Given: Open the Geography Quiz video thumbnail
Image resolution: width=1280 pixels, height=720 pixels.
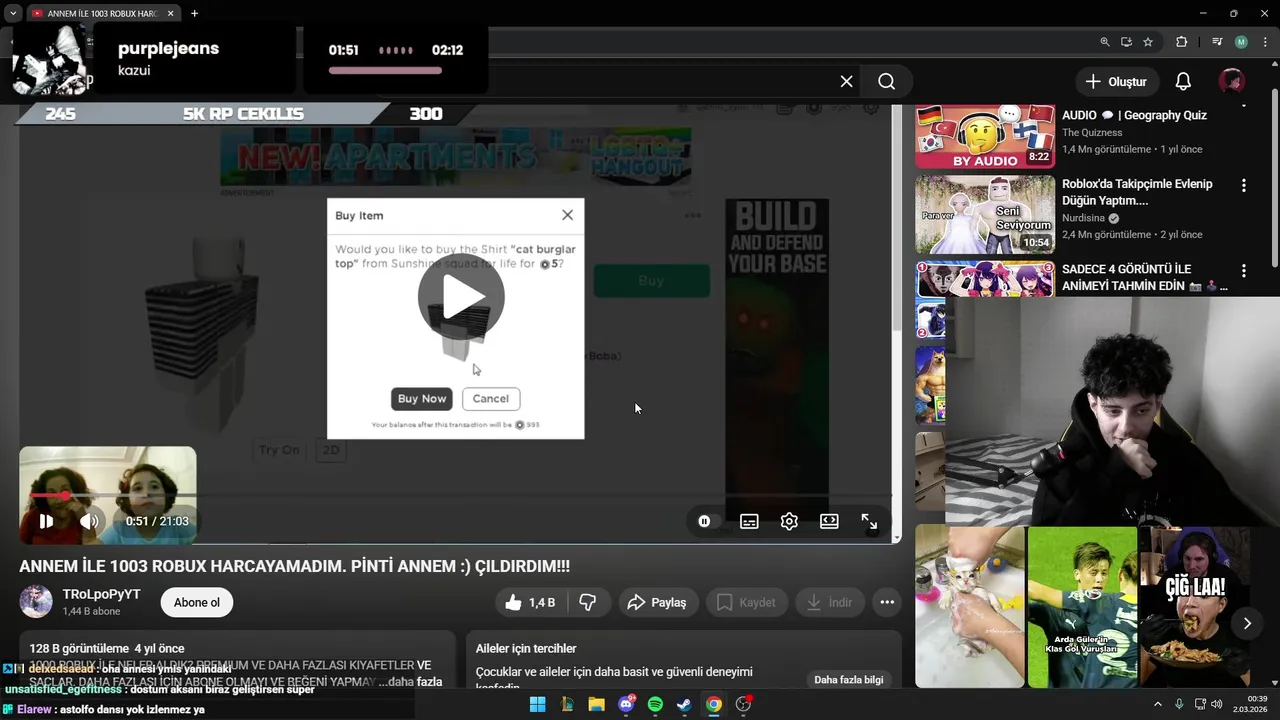Looking at the screenshot, I should point(984,136).
